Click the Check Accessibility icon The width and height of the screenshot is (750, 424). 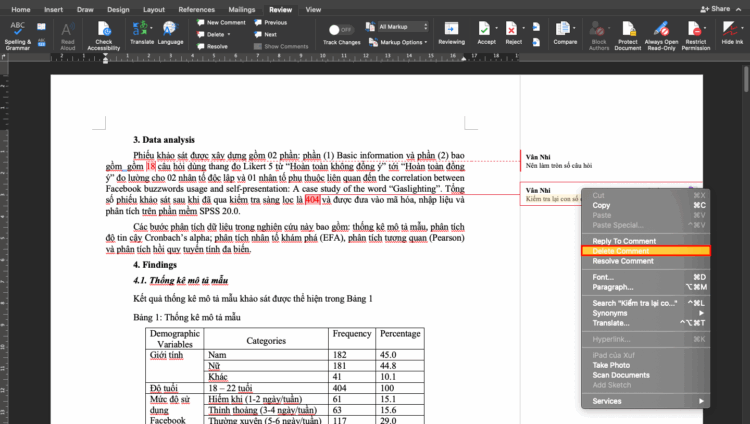coord(104,30)
